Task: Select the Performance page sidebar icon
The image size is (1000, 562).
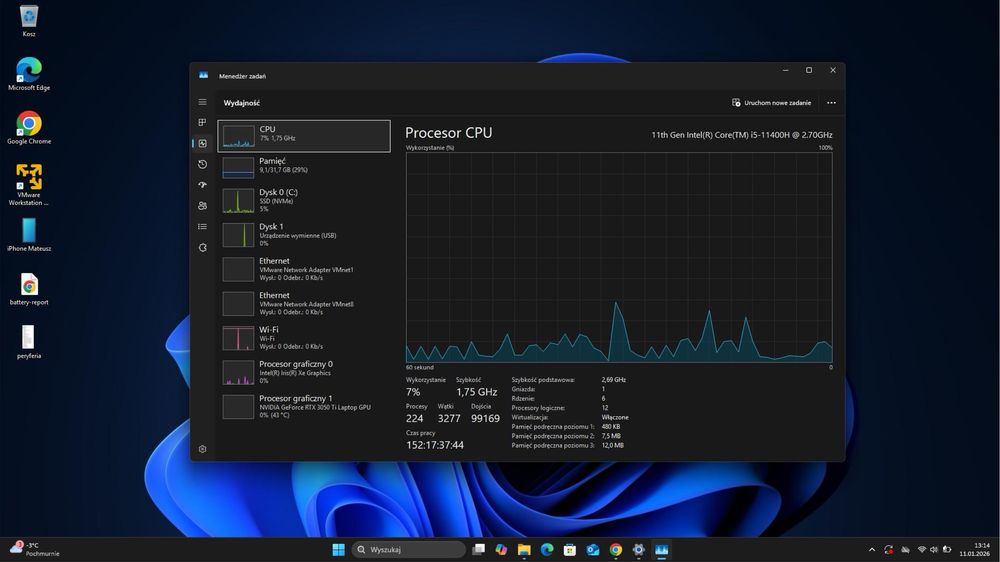Action: pyautogui.click(x=202, y=144)
